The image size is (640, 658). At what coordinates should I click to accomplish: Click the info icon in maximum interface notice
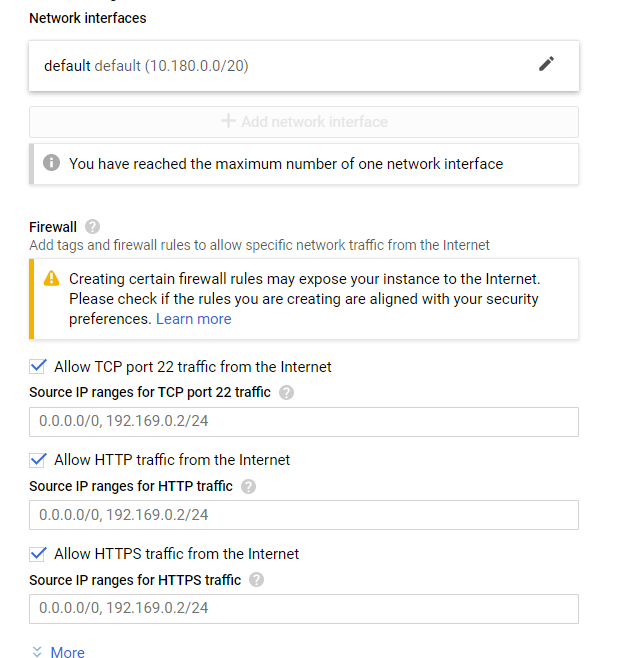(51, 163)
